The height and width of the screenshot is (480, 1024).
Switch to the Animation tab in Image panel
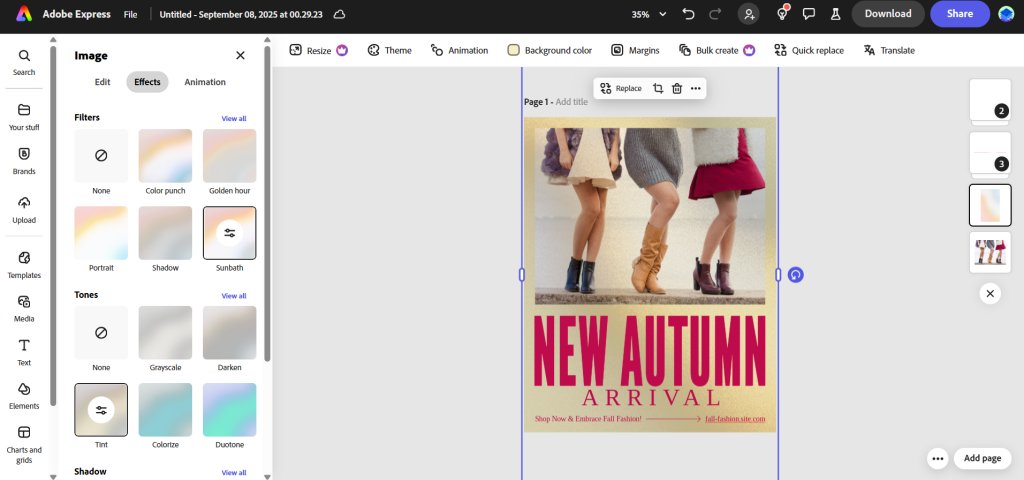pyautogui.click(x=205, y=82)
